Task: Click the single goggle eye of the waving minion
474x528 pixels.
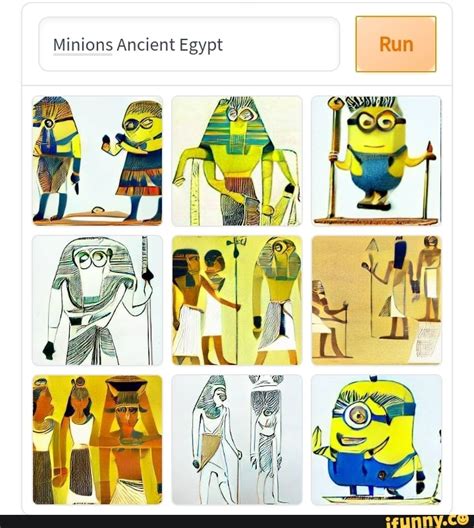Action: (x=359, y=414)
